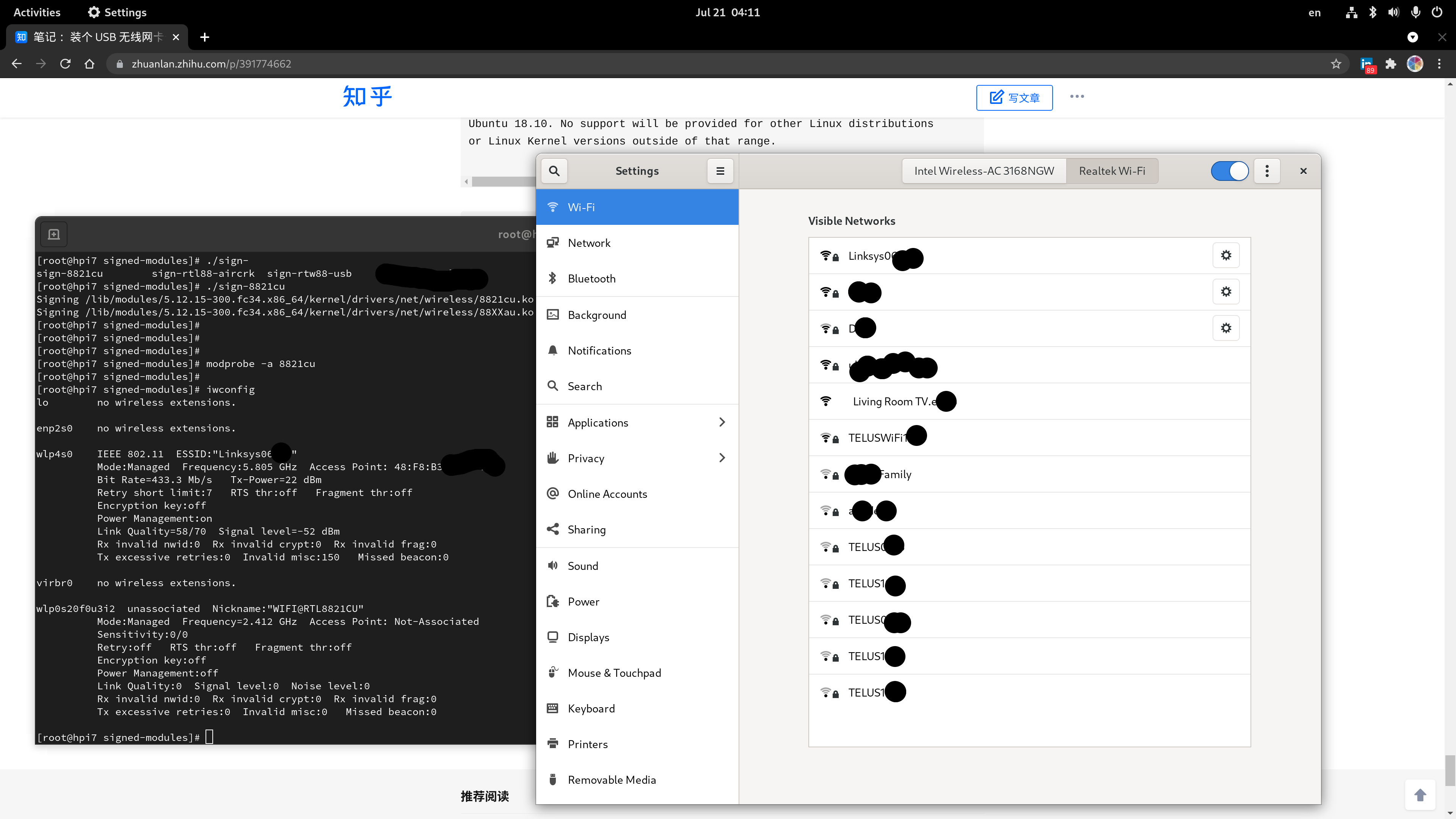Select the network ending in Family
The height and width of the screenshot is (819, 1456).
point(1029,474)
